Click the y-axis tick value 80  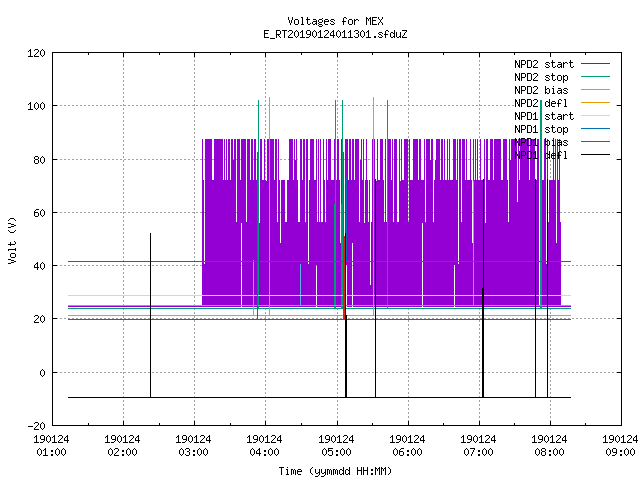39,160
